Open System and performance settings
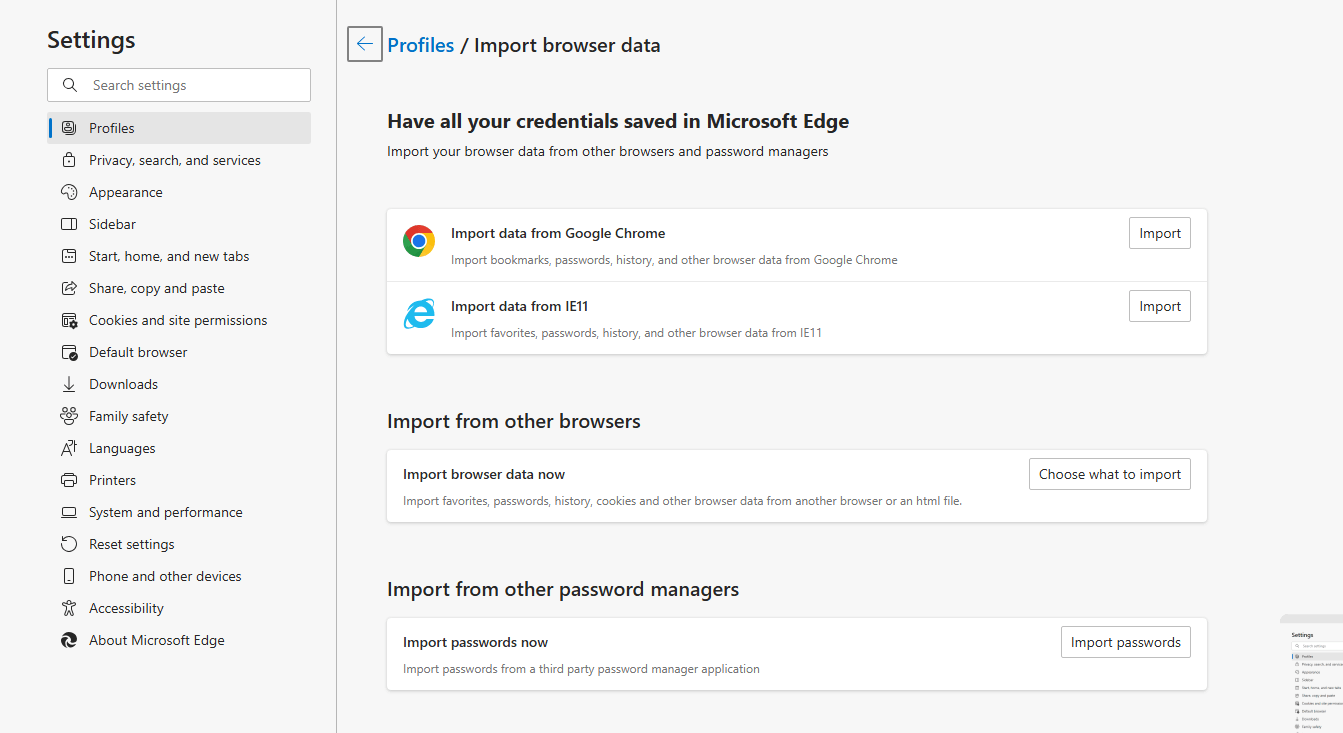This screenshot has width=1343, height=733. 166,512
